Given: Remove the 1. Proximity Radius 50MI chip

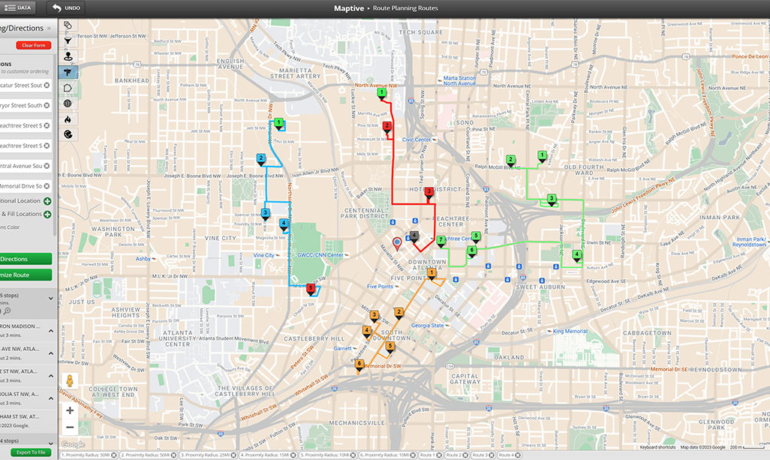Looking at the screenshot, I should 113,456.
